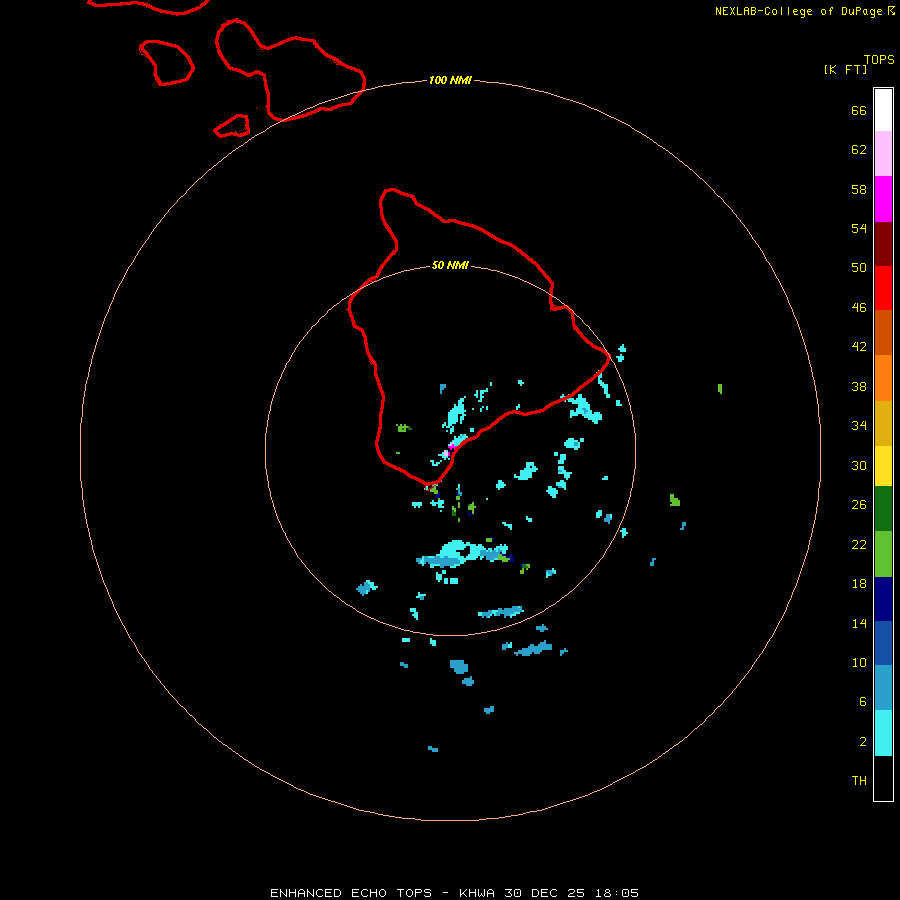Click the large cyan echo cluster south of the island
Image resolution: width=900 pixels, height=900 pixels.
tap(462, 554)
